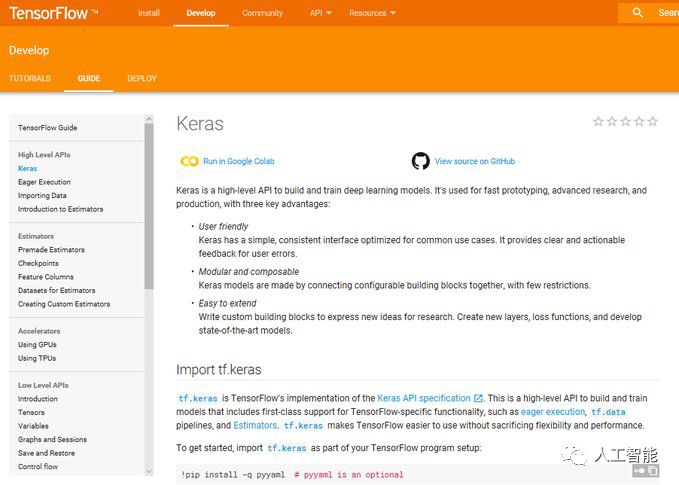Image resolution: width=679 pixels, height=485 pixels.
Task: Click the GitHub octocat icon
Action: (420, 161)
